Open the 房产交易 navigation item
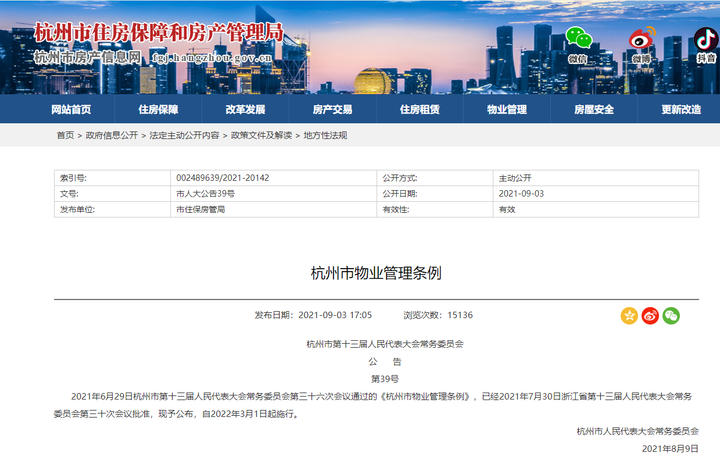This screenshot has width=720, height=460. coord(332,109)
